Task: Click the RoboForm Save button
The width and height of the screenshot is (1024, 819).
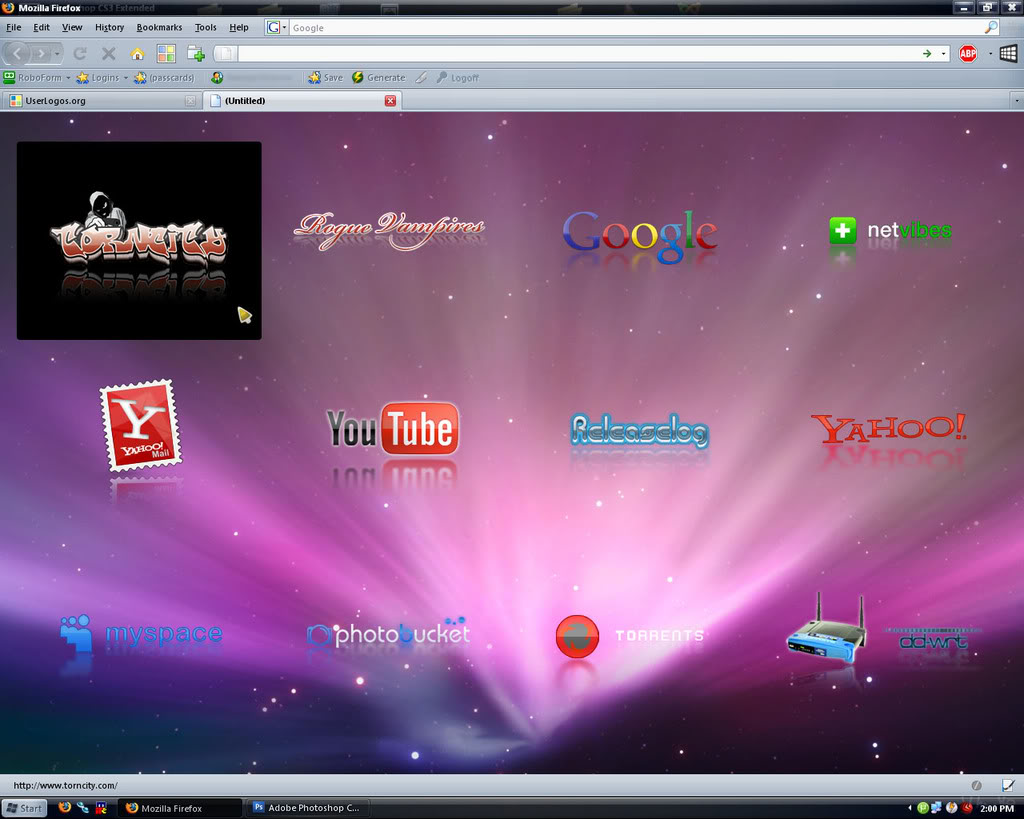Action: pos(325,78)
